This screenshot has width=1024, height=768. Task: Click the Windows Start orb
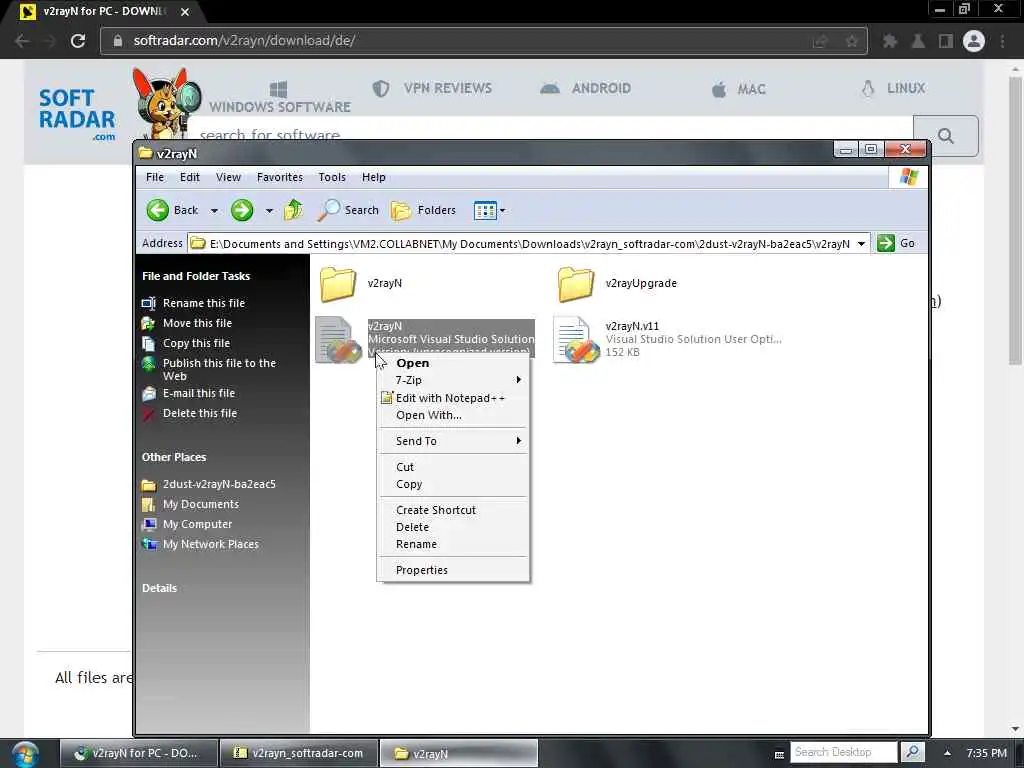[x=24, y=754]
